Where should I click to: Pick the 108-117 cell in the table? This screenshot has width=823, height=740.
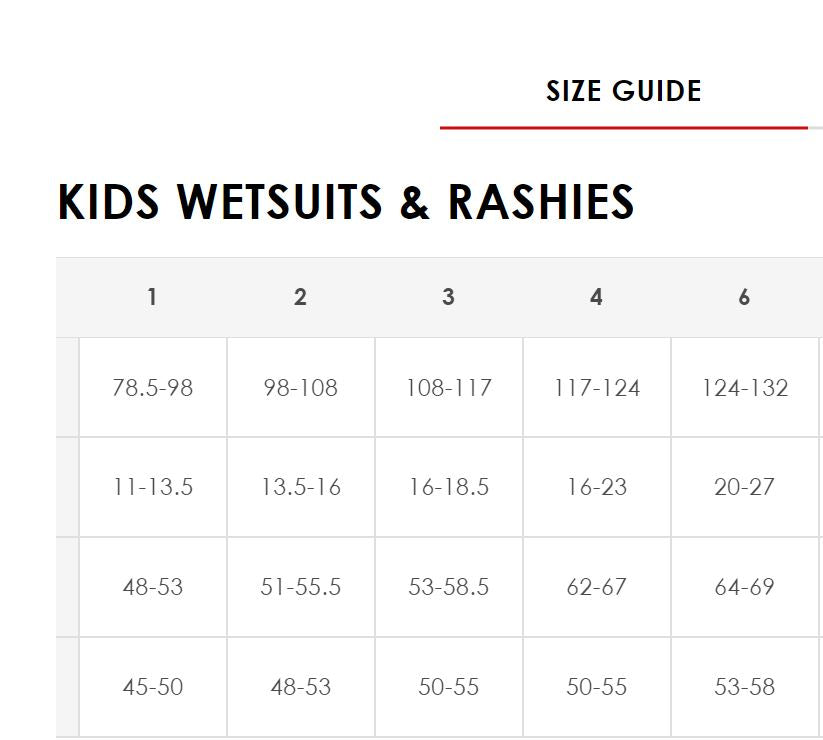click(449, 387)
